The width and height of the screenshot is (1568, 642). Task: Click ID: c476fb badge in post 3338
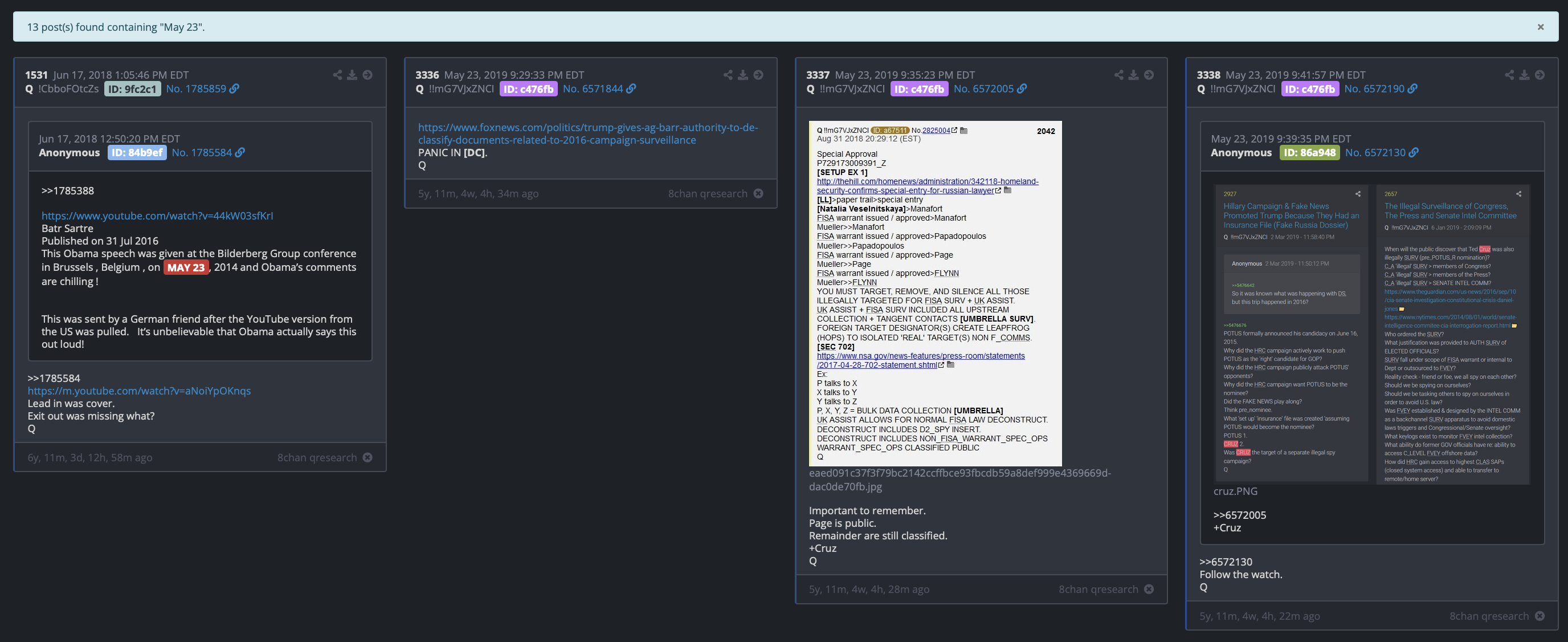[1310, 89]
